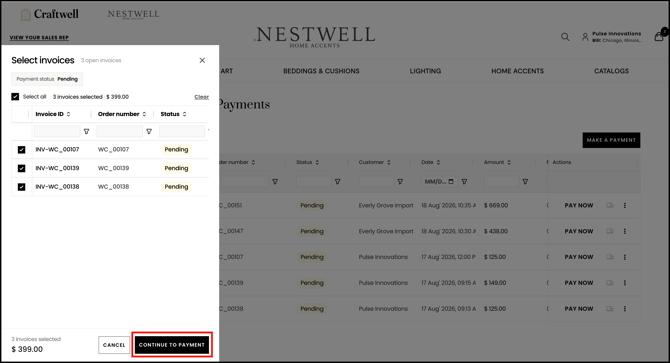670x363 pixels.
Task: Click the Order number filter input
Action: (x=120, y=132)
